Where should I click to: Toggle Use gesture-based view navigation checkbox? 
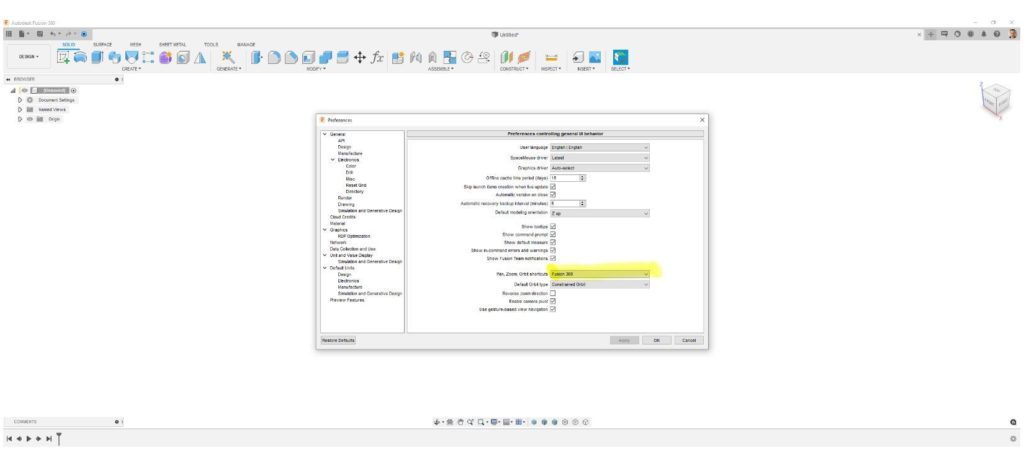(553, 309)
